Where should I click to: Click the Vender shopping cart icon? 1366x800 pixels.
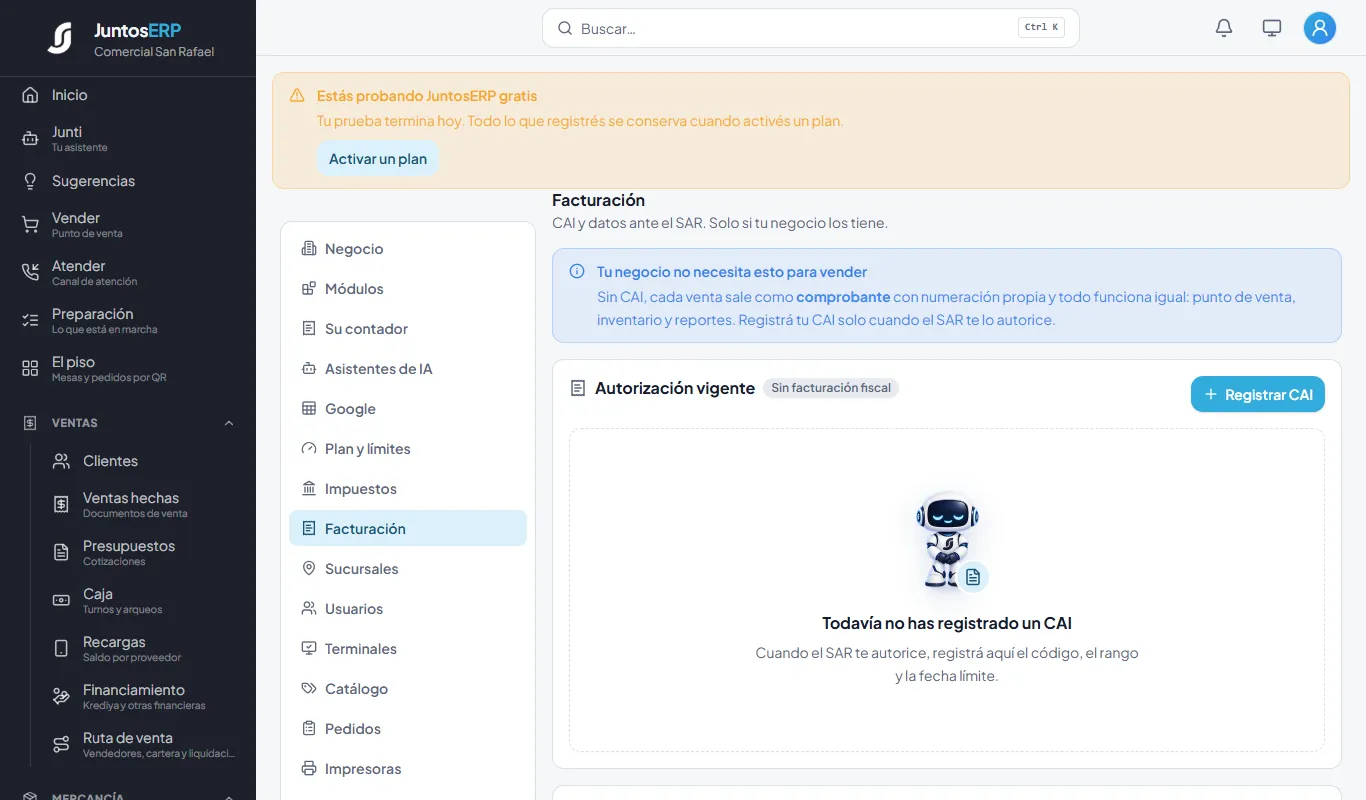(30, 224)
